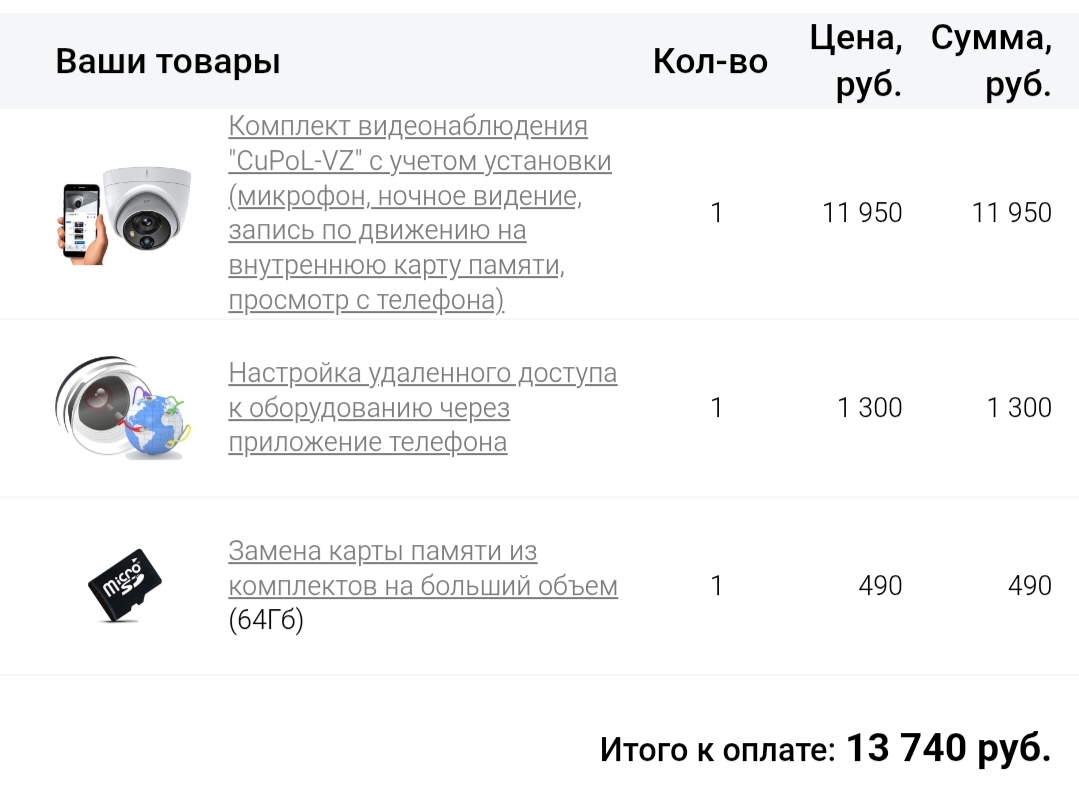Click the quantity value for remote access setup
Screen dimensions: 1079x798
(x=716, y=407)
